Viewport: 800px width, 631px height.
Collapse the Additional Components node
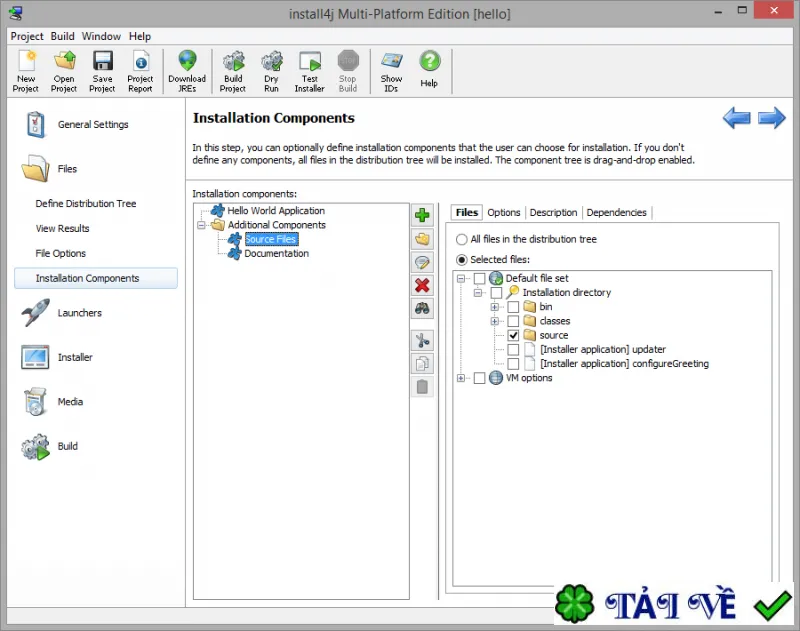[202, 225]
